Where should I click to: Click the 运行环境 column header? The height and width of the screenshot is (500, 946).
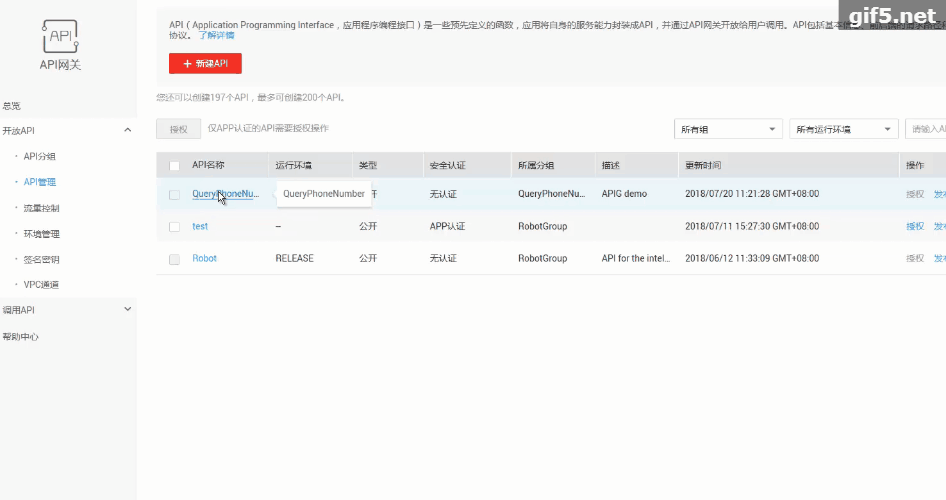(294, 165)
